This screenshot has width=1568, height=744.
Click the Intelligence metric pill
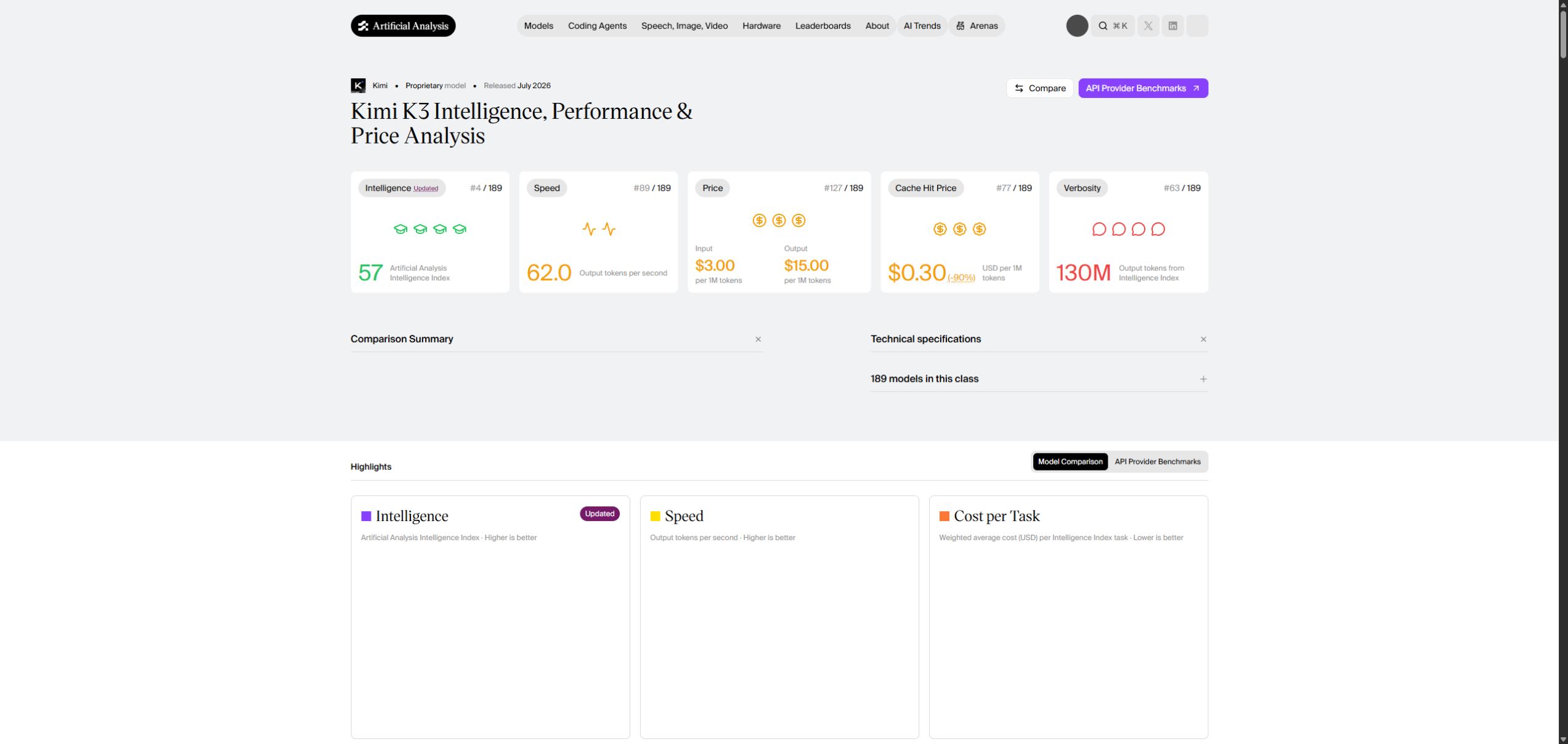[x=402, y=188]
